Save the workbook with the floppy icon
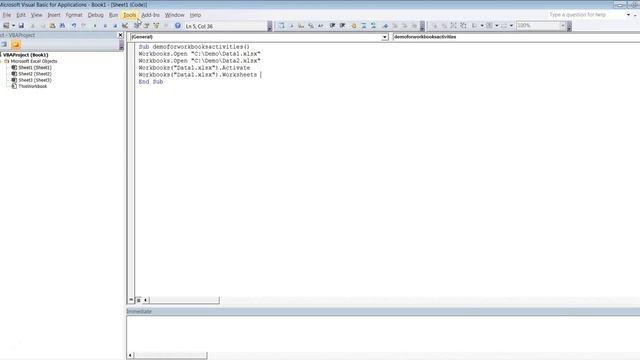The width and height of the screenshot is (640, 360). [21, 26]
